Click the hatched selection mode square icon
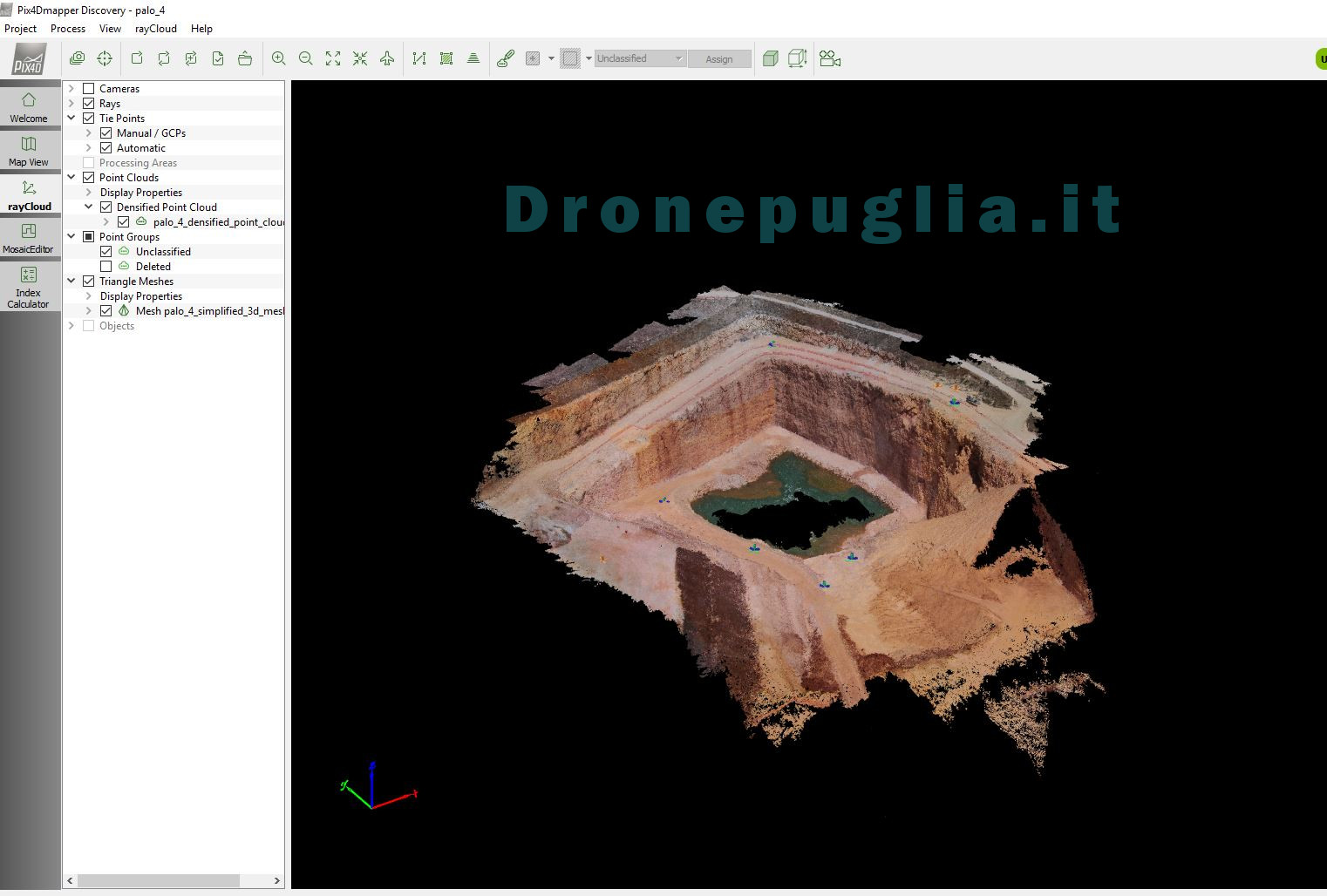The width and height of the screenshot is (1327, 896). pos(570,58)
